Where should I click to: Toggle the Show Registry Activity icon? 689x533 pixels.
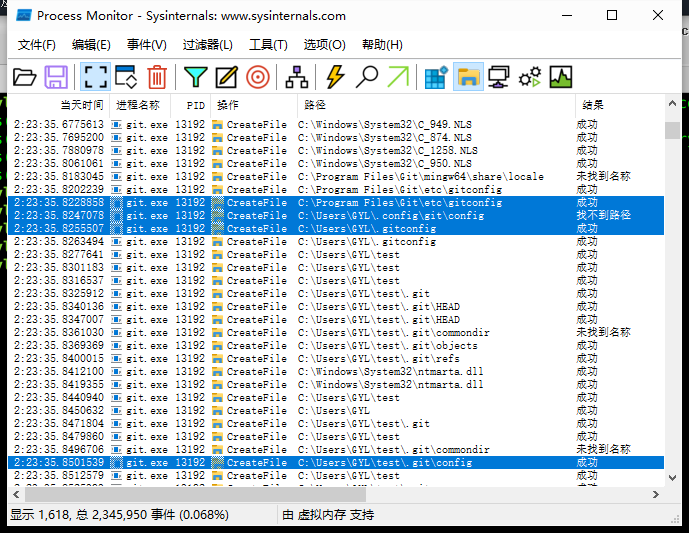tap(436, 77)
